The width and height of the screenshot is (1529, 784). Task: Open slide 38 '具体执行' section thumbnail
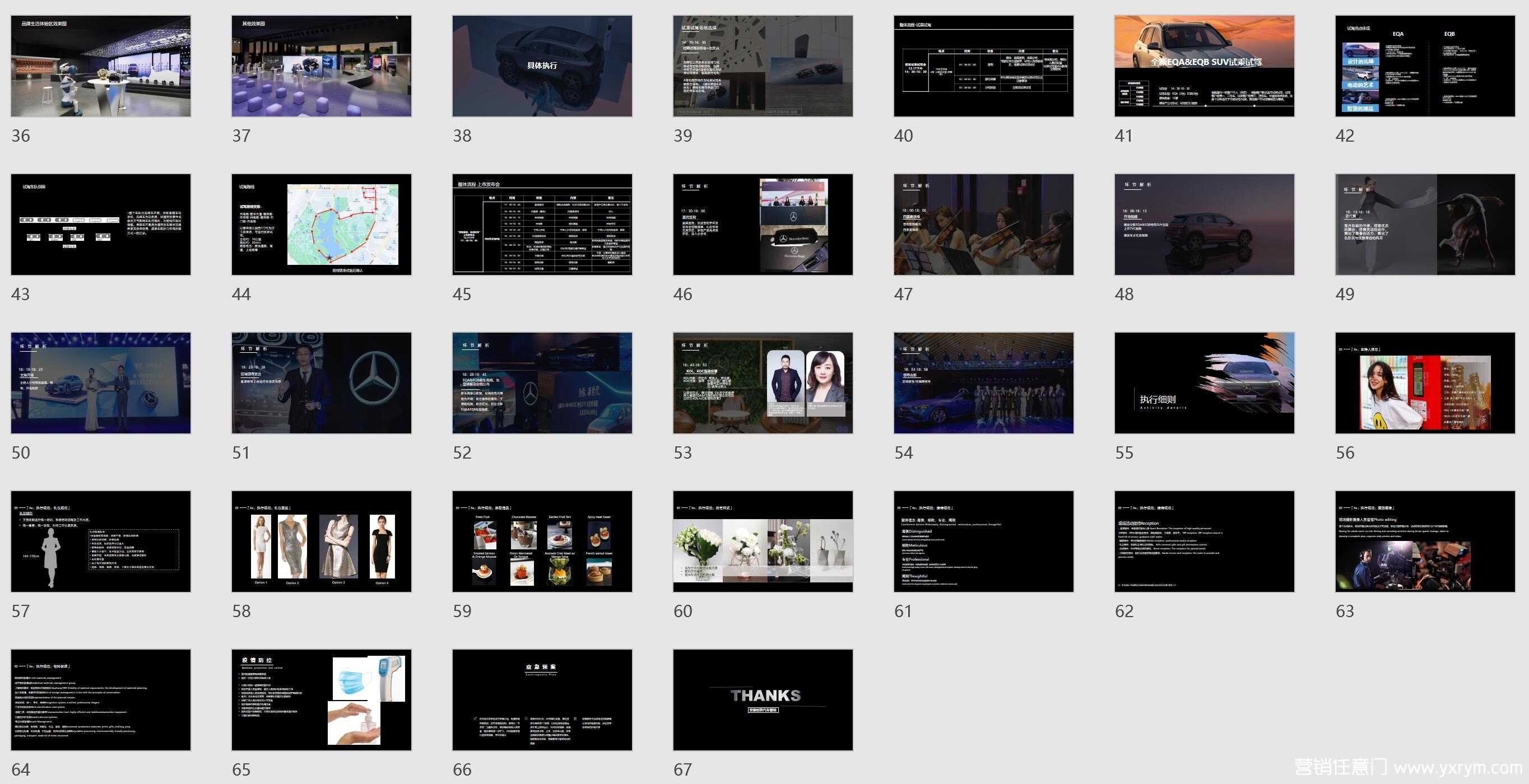pyautogui.click(x=542, y=66)
